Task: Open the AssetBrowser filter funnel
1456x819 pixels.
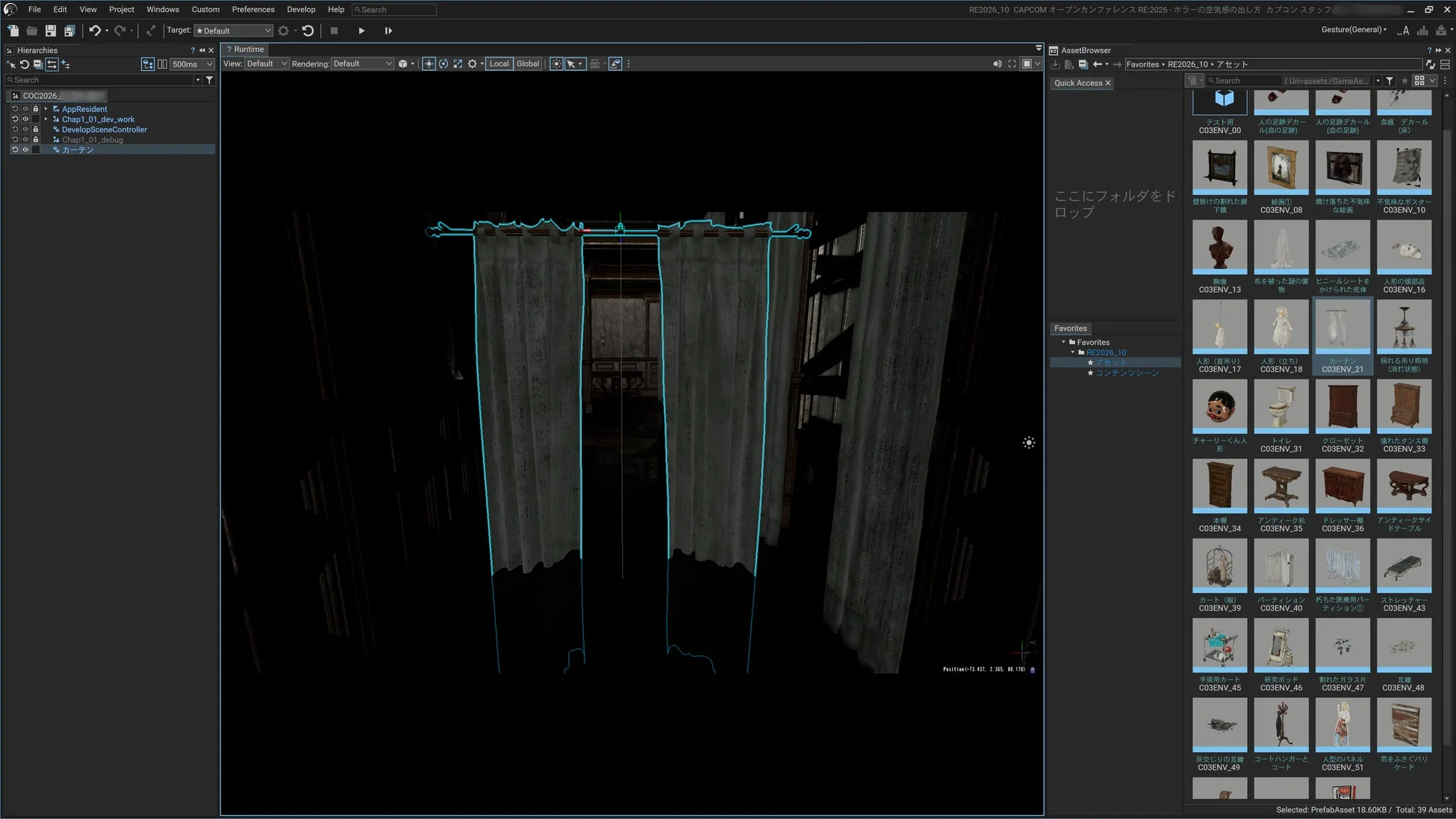Action: tap(1390, 81)
